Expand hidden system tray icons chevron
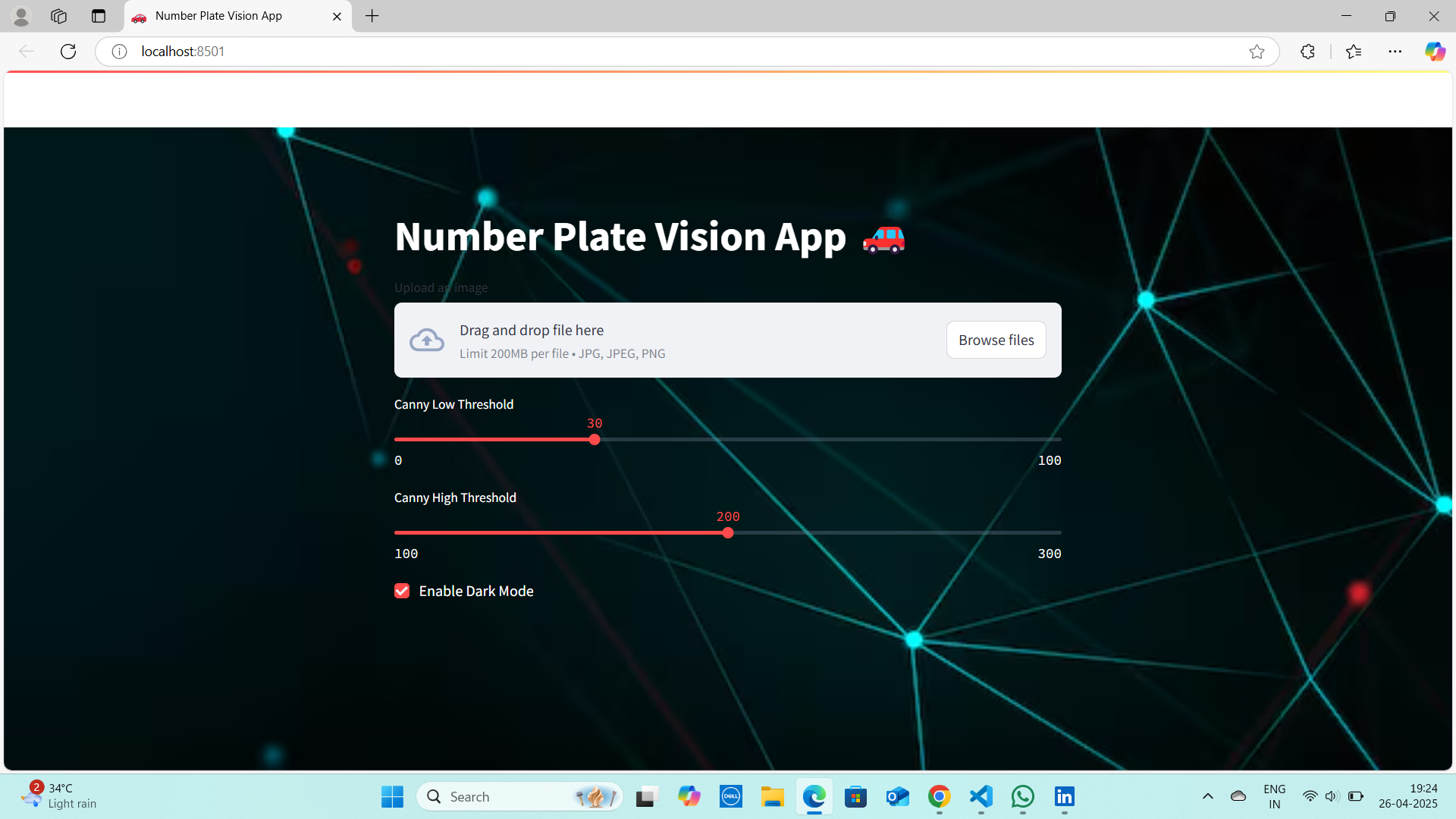Viewport: 1456px width, 819px height. point(1207,796)
